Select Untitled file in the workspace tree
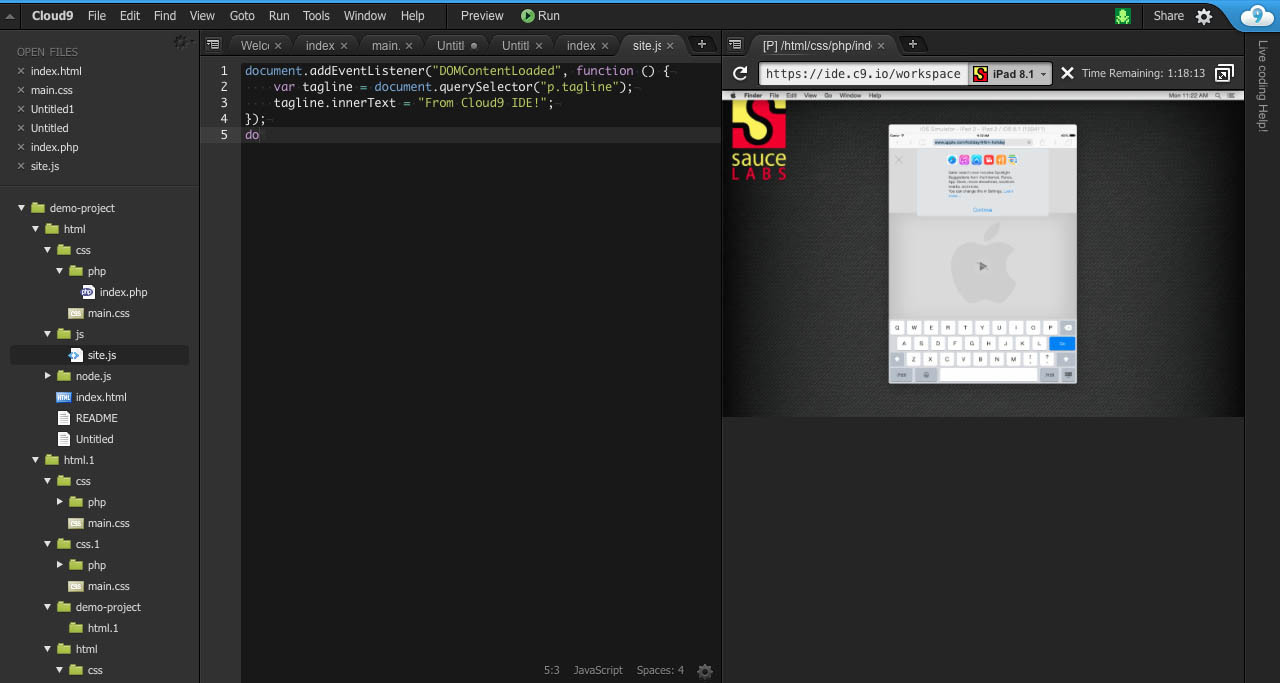This screenshot has height=683, width=1280. (94, 439)
